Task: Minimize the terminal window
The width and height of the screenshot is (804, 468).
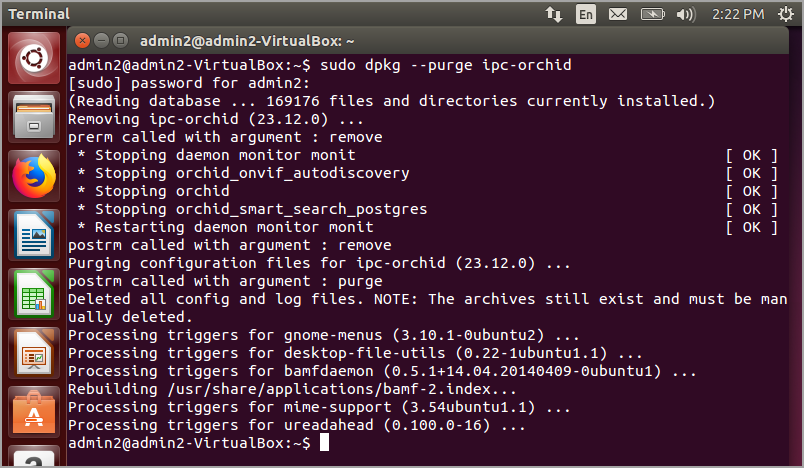Action: coord(99,41)
